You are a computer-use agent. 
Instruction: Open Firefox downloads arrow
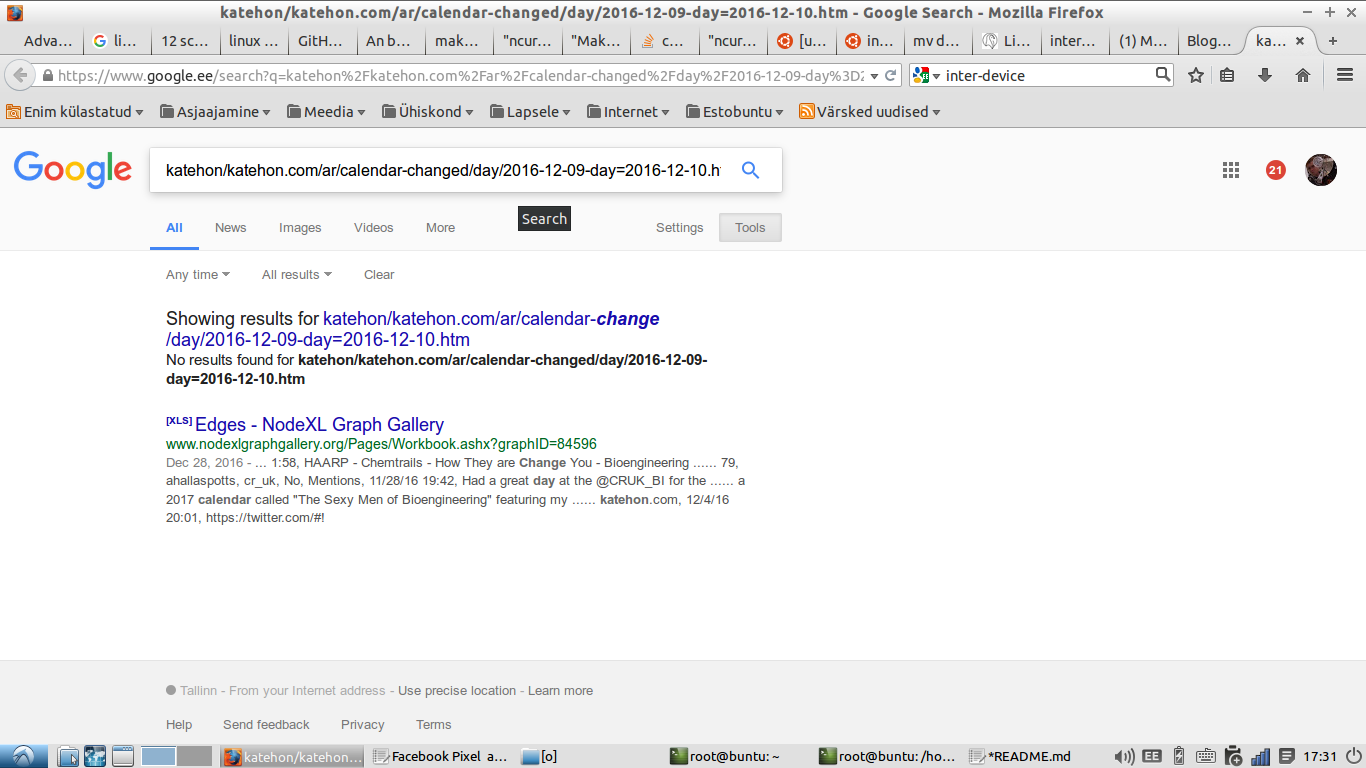point(1265,75)
